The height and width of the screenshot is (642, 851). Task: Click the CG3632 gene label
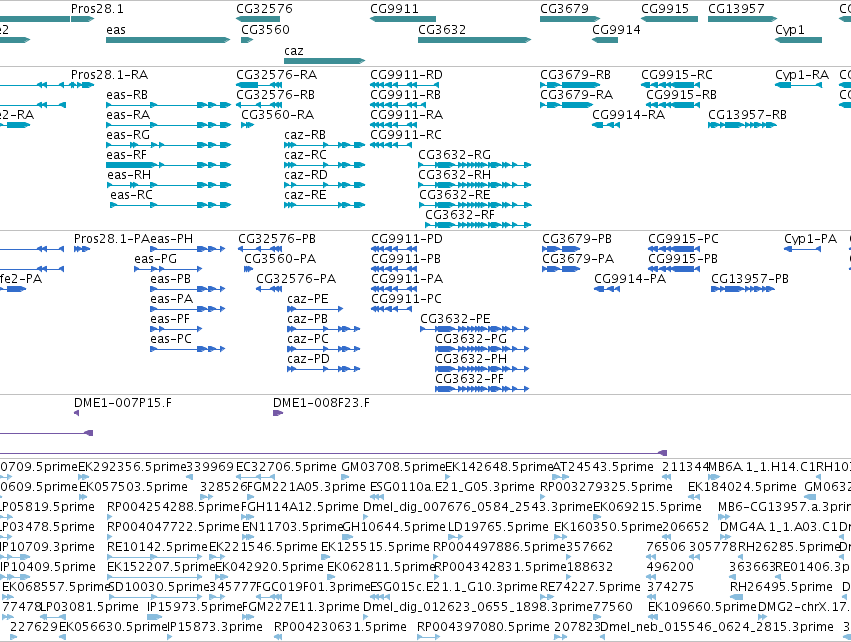tap(442, 30)
